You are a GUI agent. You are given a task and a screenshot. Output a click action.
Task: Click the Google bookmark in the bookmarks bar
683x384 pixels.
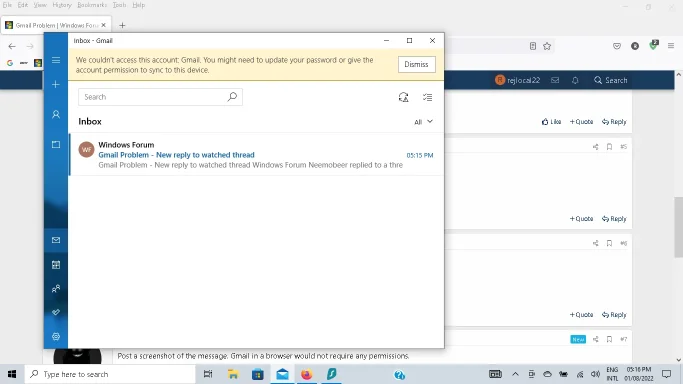(10, 63)
